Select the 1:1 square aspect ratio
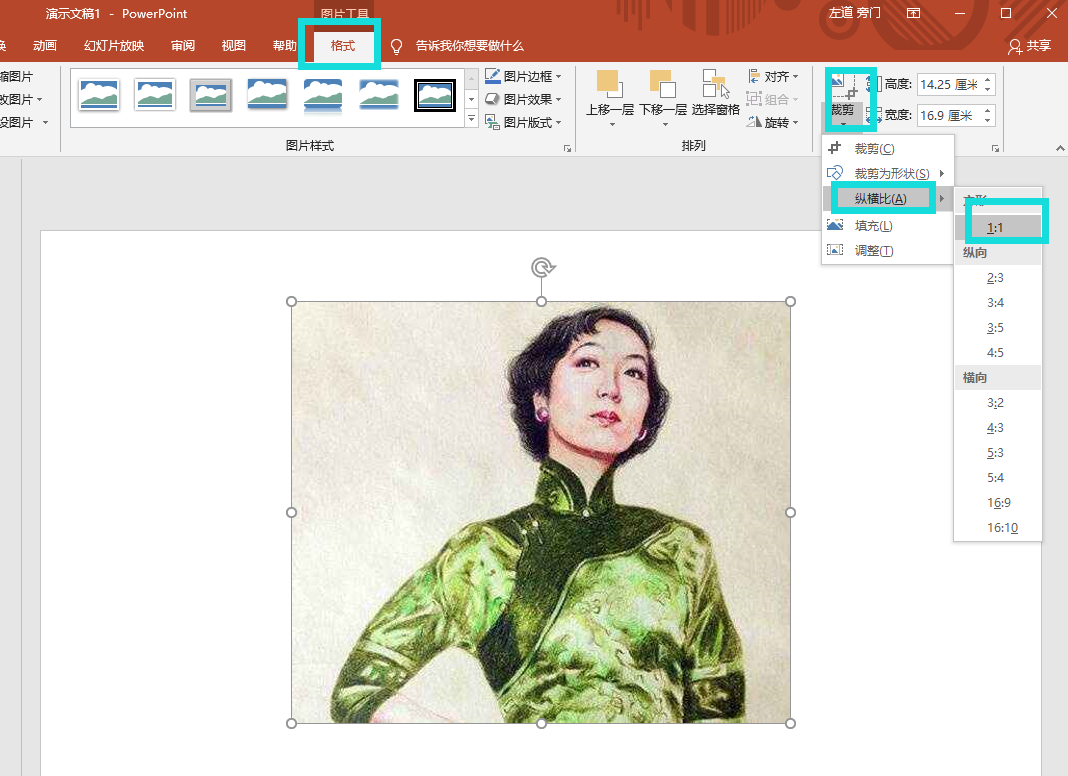The height and width of the screenshot is (776, 1068). point(995,228)
